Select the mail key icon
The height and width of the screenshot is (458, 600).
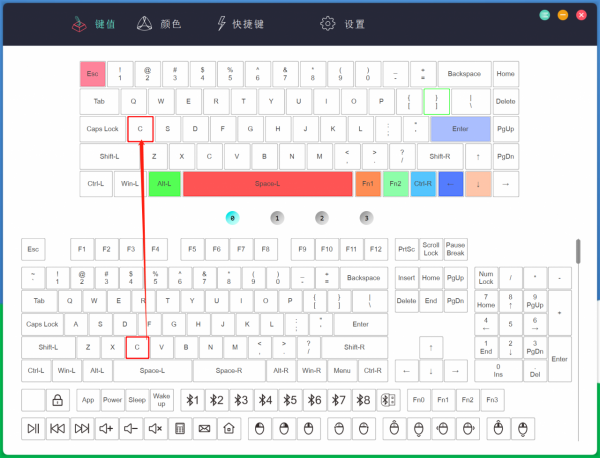click(x=204, y=429)
